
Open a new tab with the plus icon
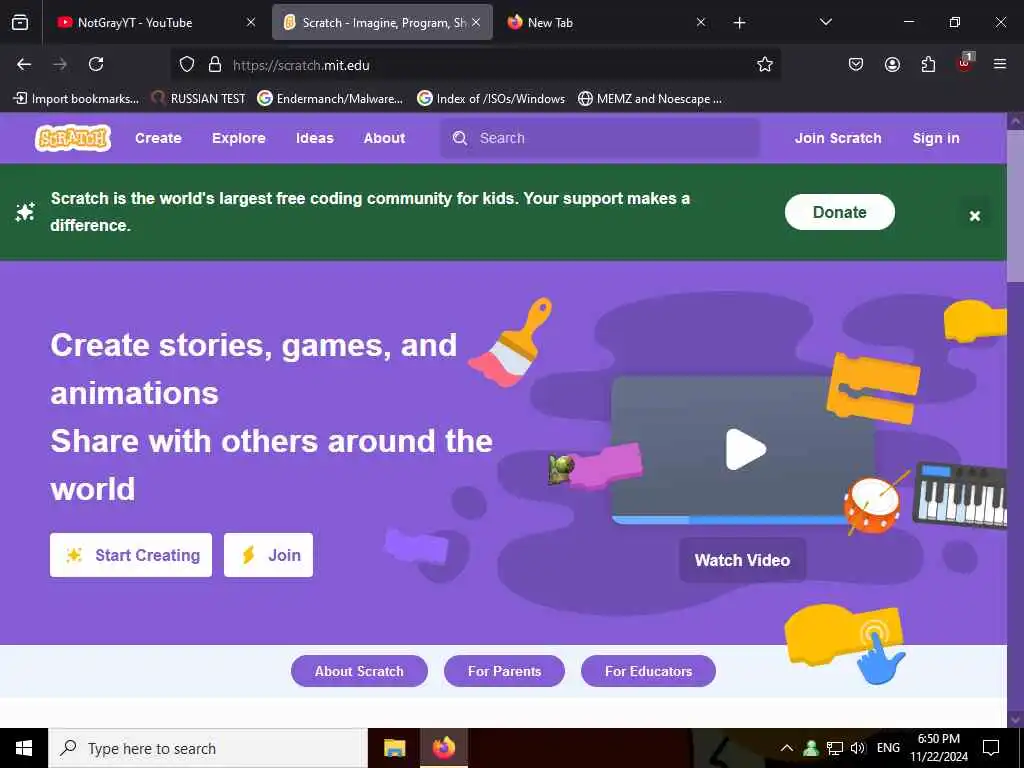coord(739,23)
